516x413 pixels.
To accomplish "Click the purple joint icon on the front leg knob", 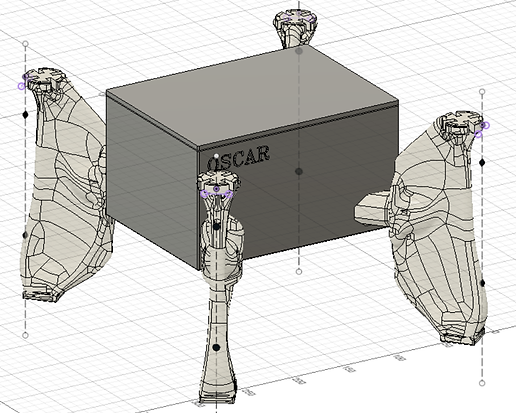I will [x=217, y=192].
